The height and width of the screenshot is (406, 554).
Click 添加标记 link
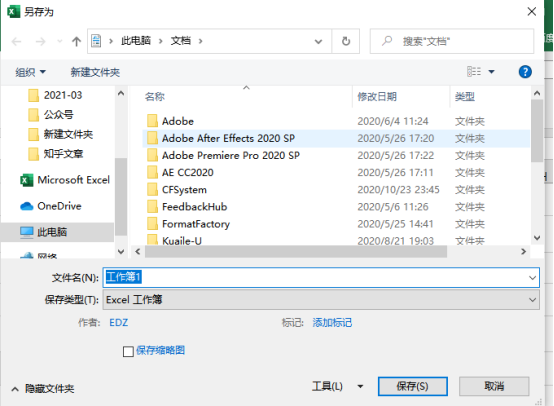(x=332, y=323)
